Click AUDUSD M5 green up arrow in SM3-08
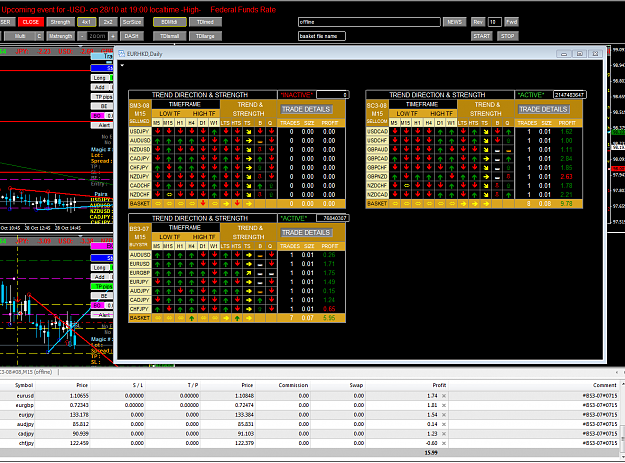The height and width of the screenshot is (463, 625). click(x=157, y=140)
